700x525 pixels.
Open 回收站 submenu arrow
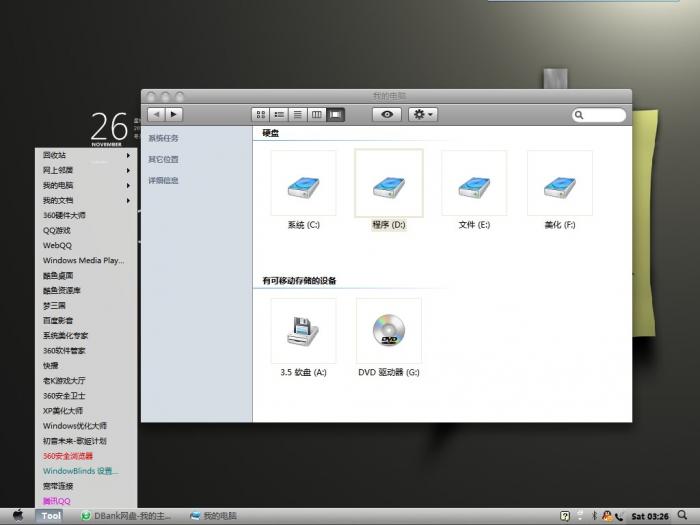pyautogui.click(x=128, y=155)
